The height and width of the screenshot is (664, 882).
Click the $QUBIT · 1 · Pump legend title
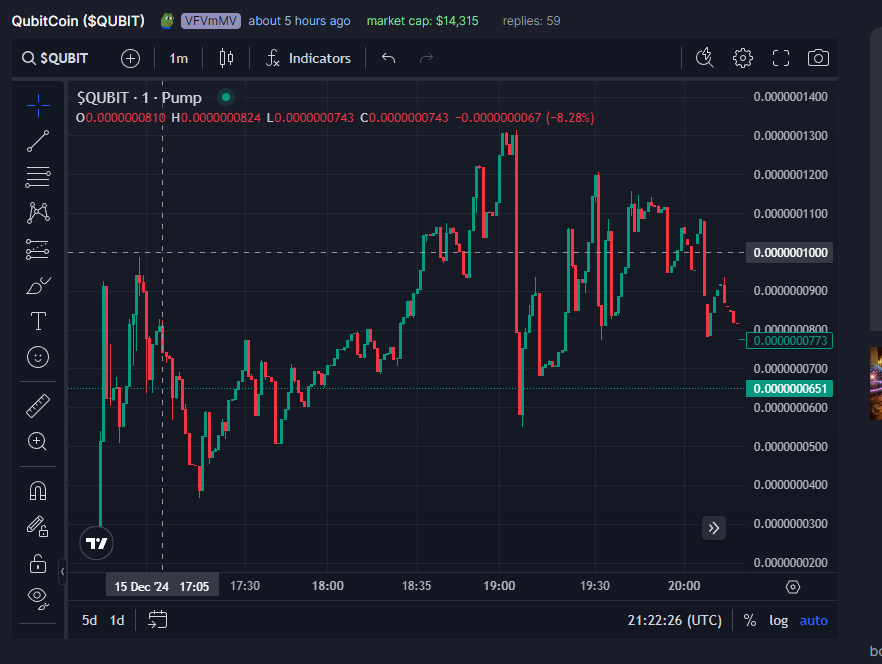[x=139, y=98]
